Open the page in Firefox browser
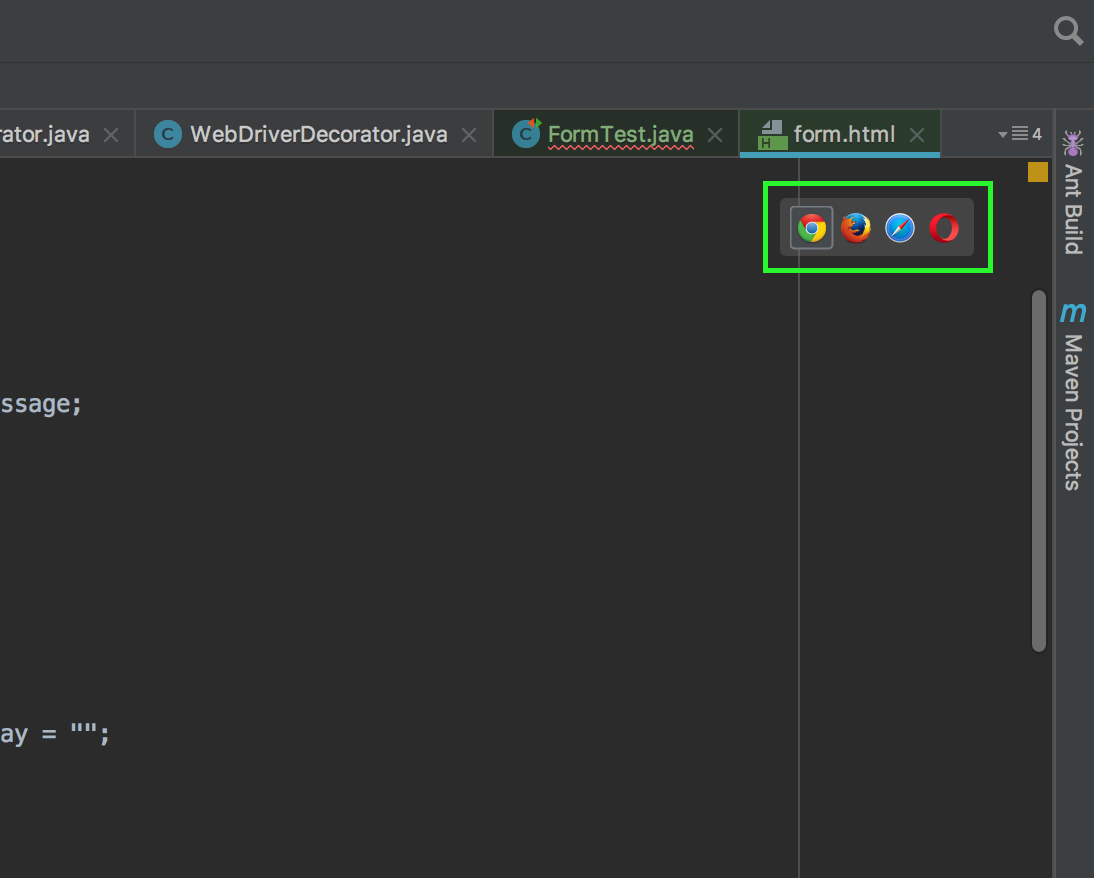This screenshot has height=878, width=1094. [x=856, y=229]
